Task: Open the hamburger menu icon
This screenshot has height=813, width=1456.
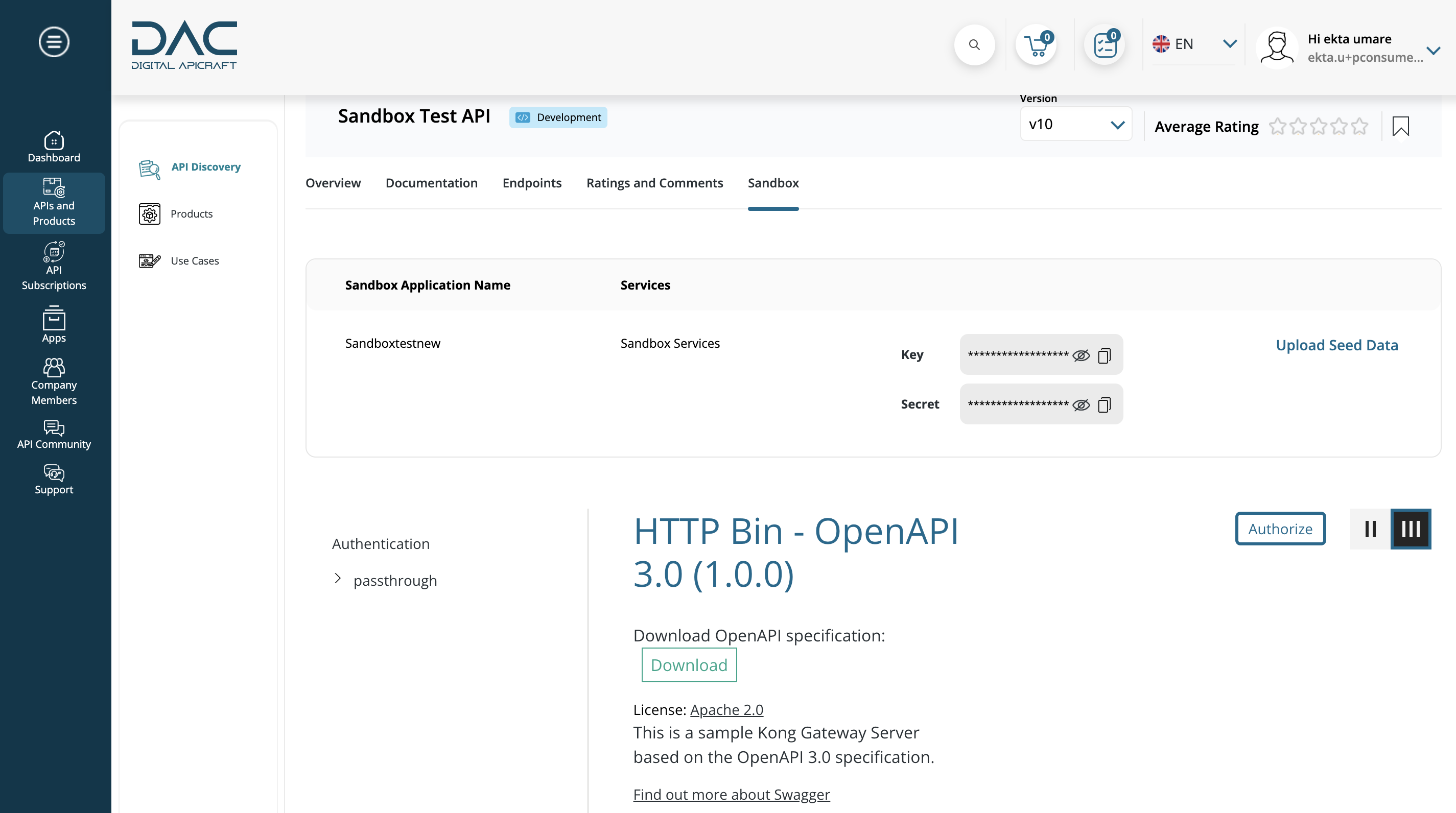Action: (x=54, y=42)
